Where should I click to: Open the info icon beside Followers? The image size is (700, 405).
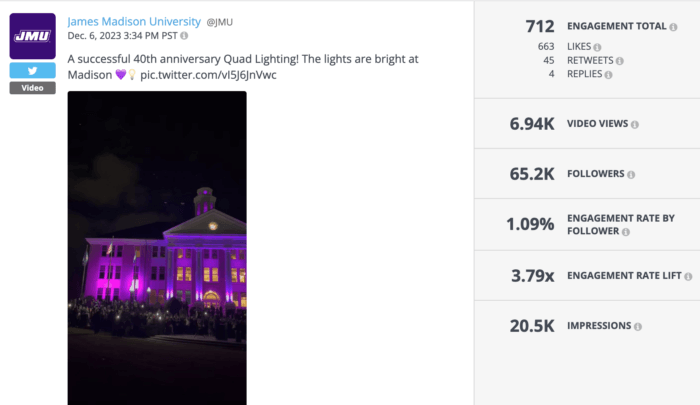[632, 174]
